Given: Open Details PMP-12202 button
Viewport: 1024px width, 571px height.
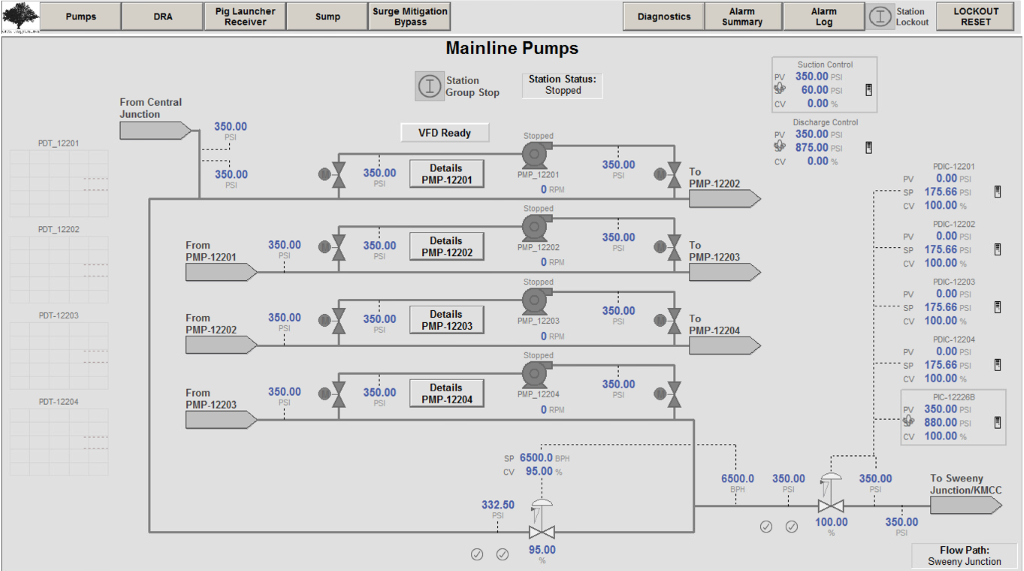Looking at the screenshot, I should click(445, 247).
